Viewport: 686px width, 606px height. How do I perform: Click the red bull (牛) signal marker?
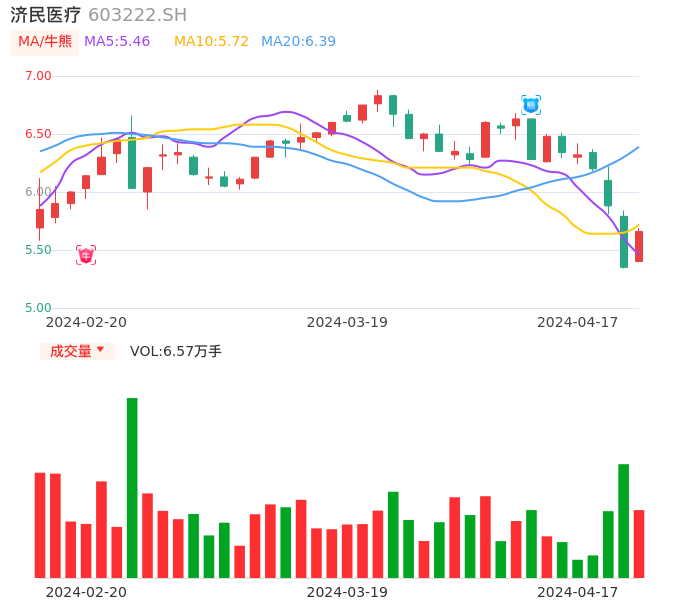(x=86, y=255)
